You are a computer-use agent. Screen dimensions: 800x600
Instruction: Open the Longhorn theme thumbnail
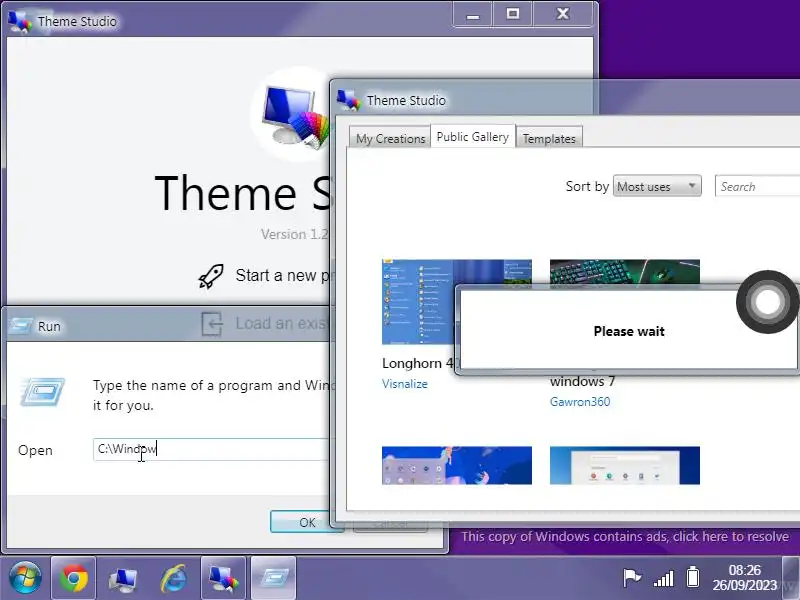click(418, 302)
